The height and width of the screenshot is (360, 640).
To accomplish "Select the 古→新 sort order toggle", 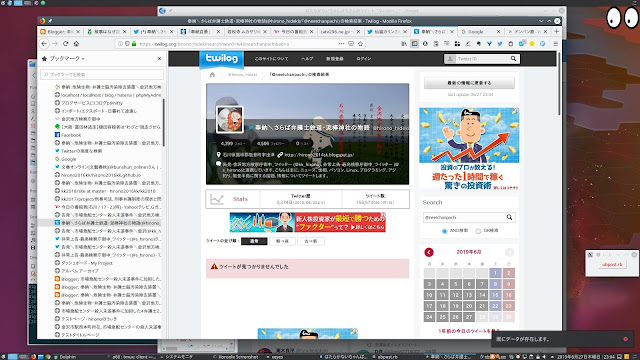I will 311,241.
